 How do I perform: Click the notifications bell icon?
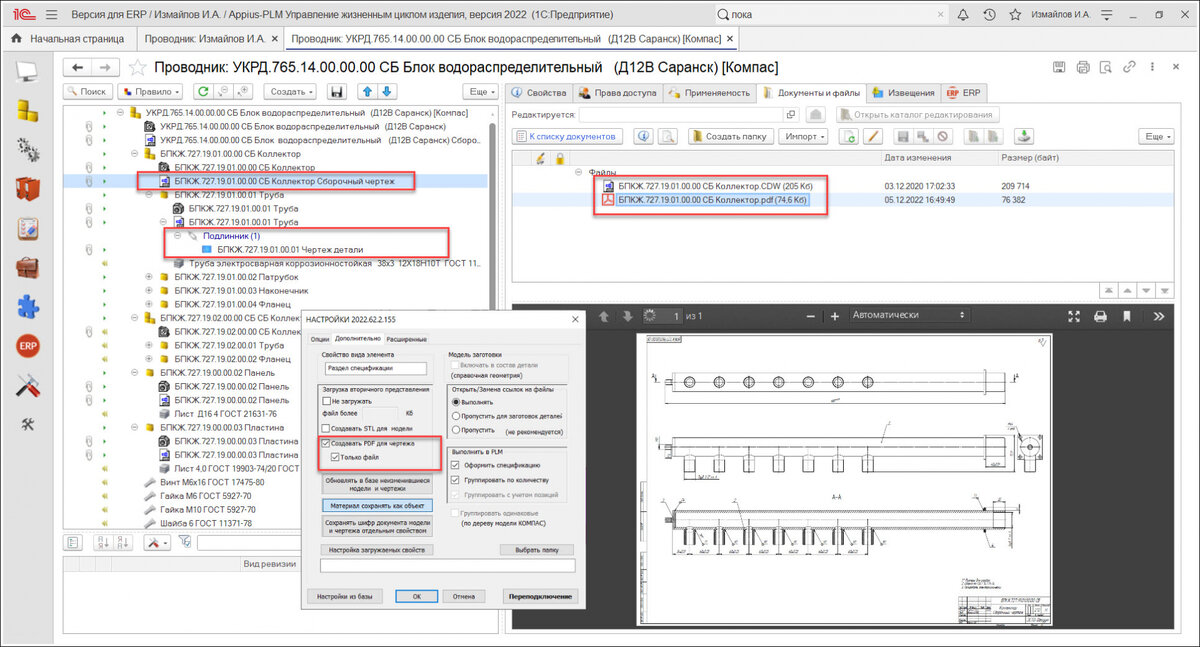963,15
